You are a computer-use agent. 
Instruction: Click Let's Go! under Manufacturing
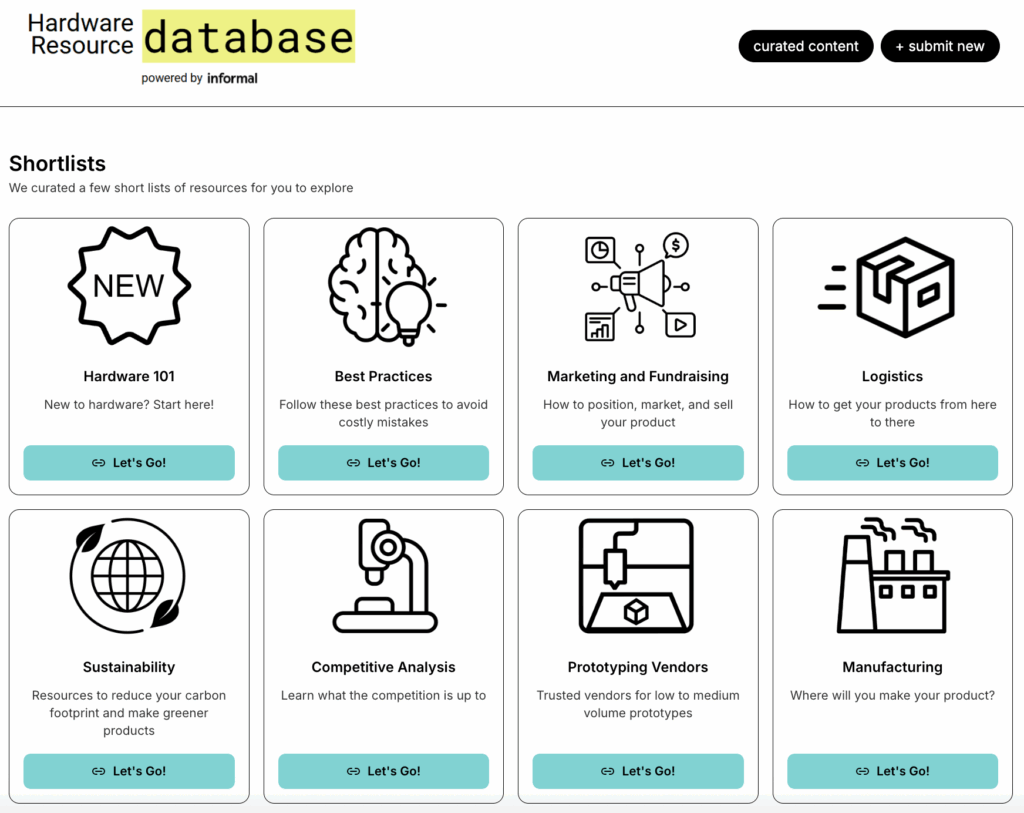click(x=892, y=771)
